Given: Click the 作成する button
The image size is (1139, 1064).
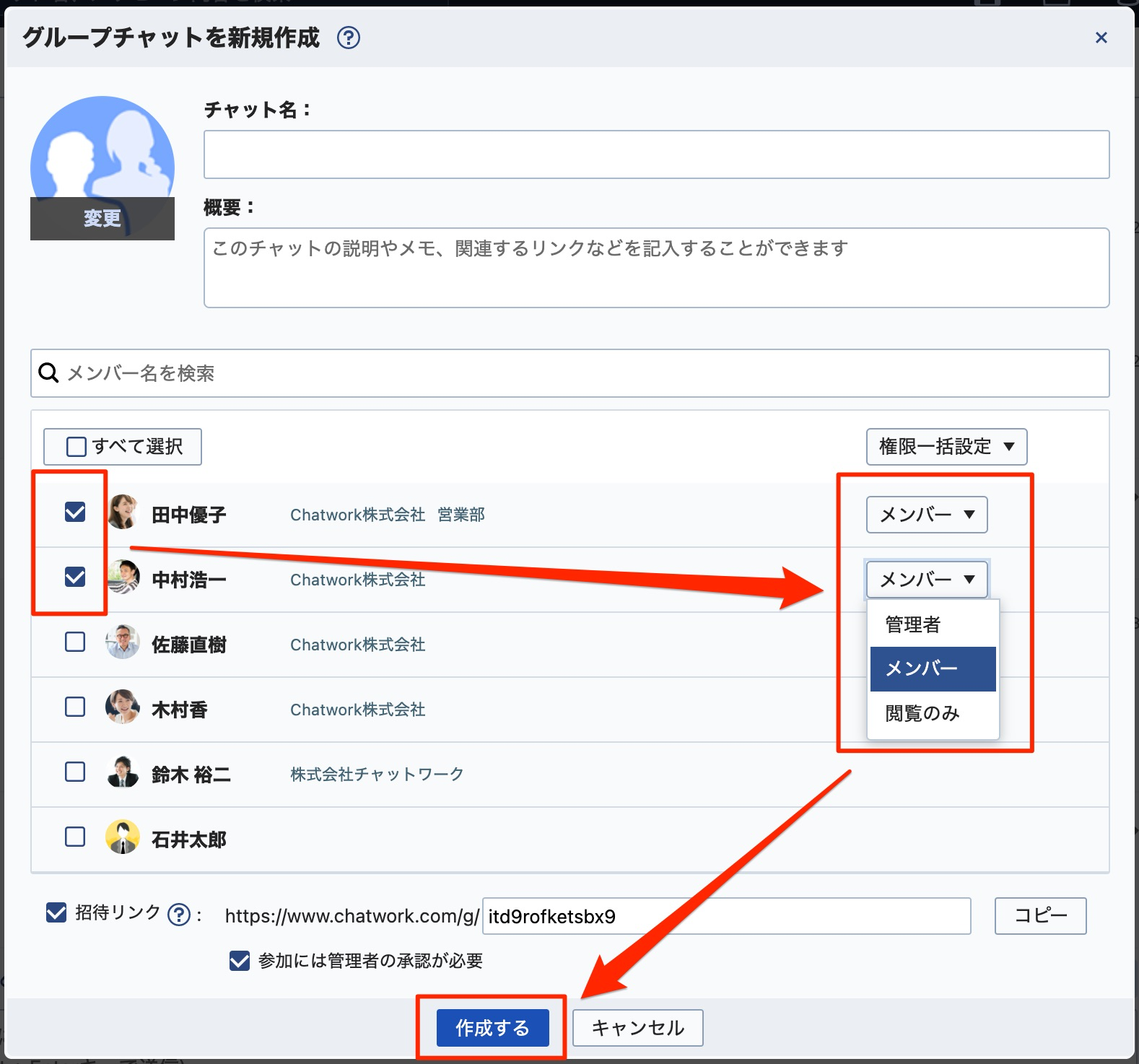Looking at the screenshot, I should click(x=492, y=1028).
